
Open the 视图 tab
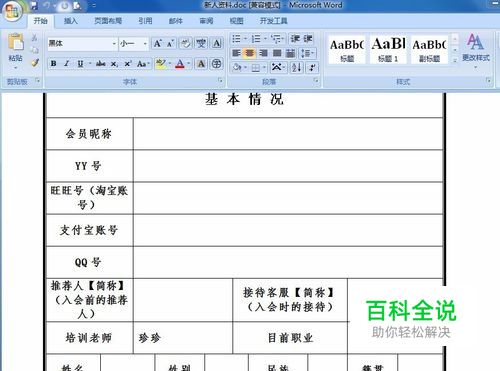coord(236,21)
